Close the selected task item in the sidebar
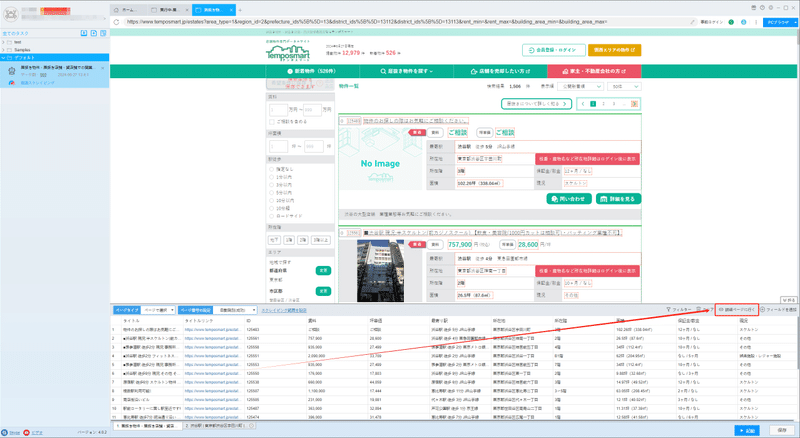This screenshot has width=800, height=438. 103,68
